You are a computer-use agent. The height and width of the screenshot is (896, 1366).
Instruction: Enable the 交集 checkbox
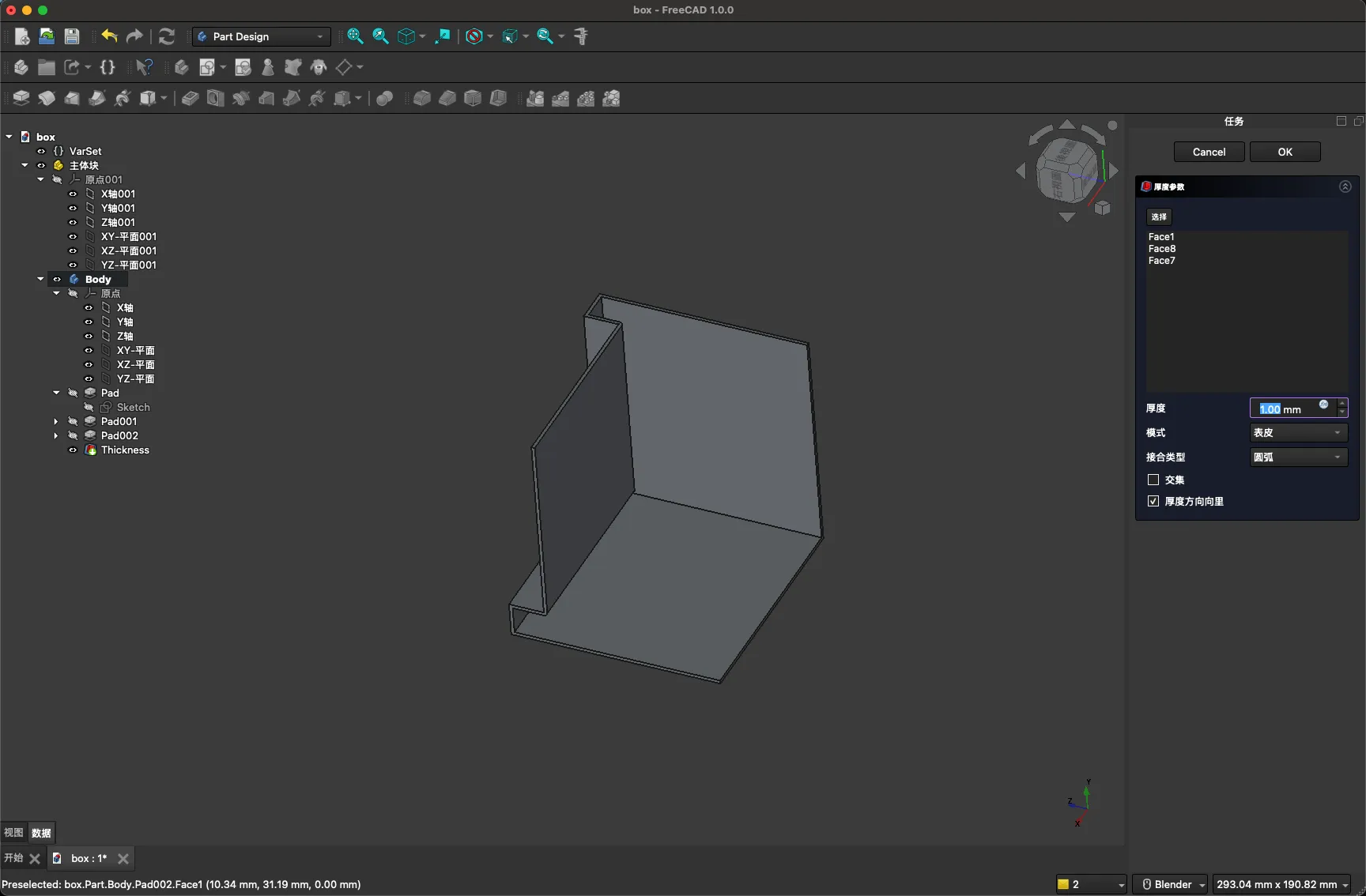point(1153,480)
